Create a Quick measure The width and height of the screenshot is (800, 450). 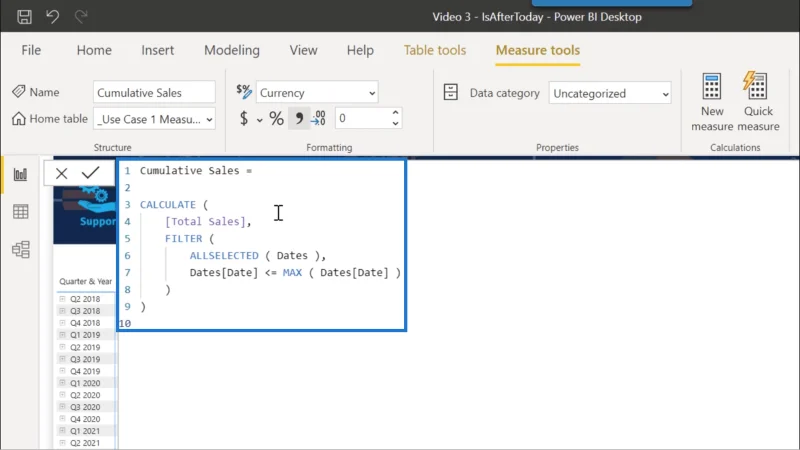(x=758, y=102)
